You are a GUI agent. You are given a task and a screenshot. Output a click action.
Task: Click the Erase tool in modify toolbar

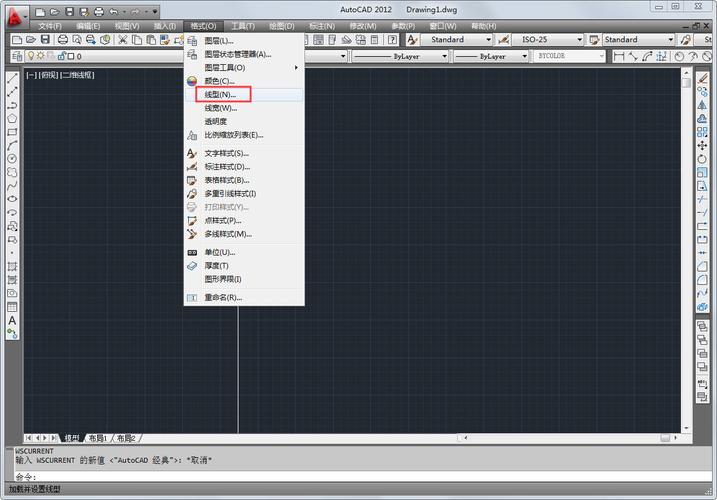pos(702,78)
